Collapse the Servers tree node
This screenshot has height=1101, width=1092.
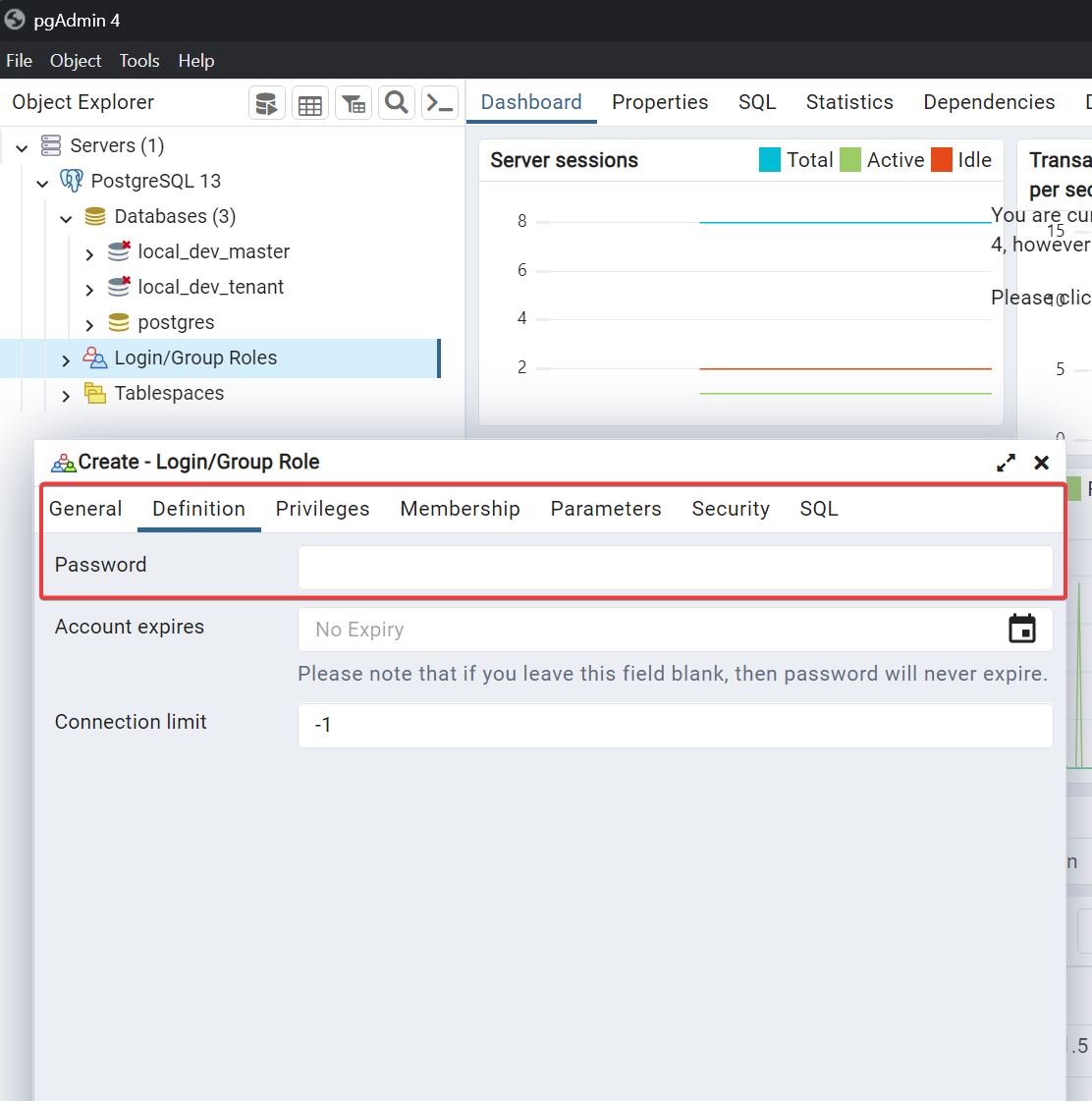click(x=22, y=147)
